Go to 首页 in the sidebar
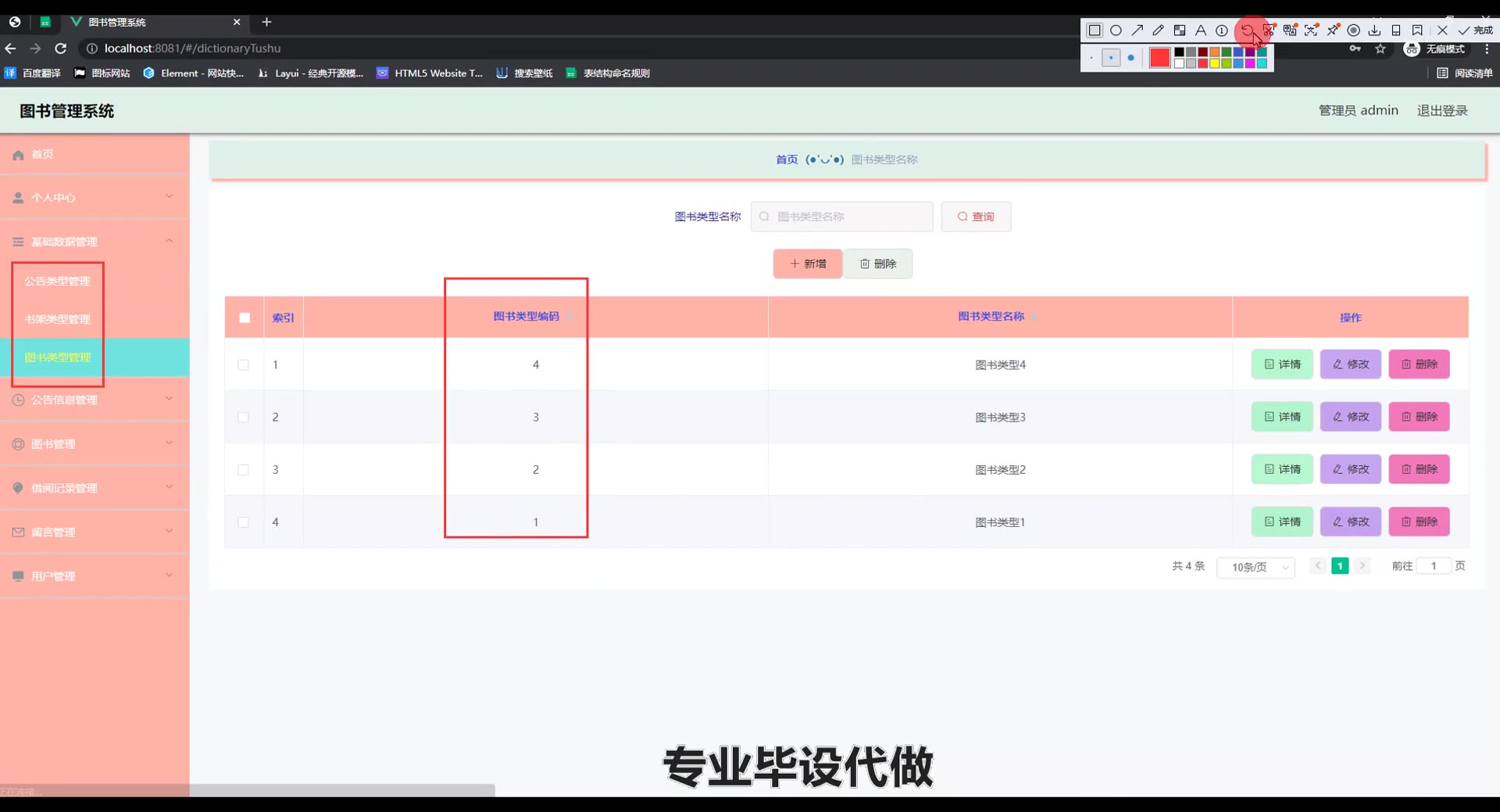Image resolution: width=1500 pixels, height=812 pixels. [x=95, y=155]
